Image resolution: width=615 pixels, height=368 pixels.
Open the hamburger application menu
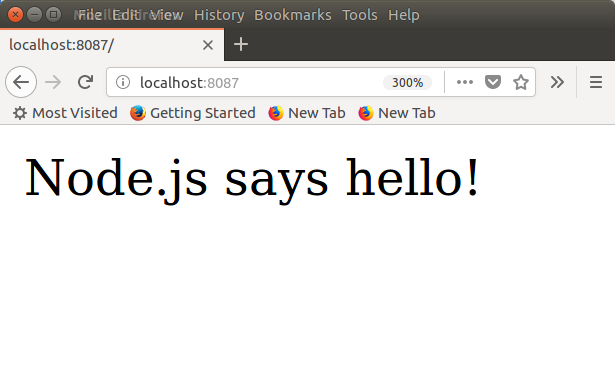click(596, 82)
